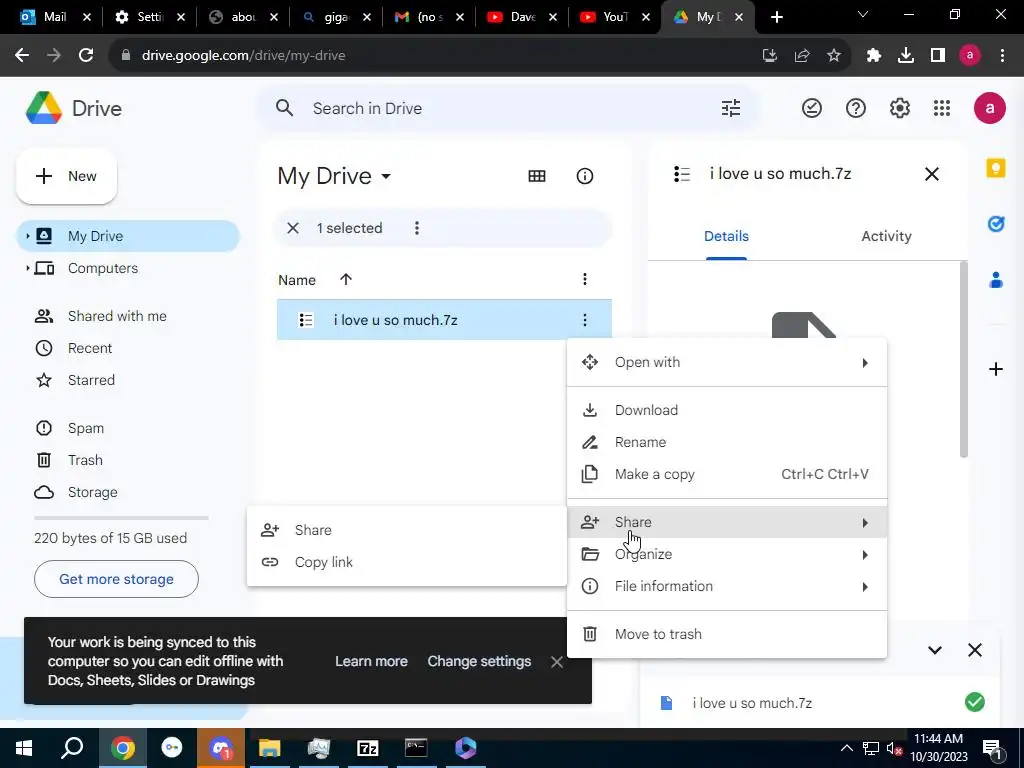
Task: Toggle the view details info icon
Action: click(x=584, y=176)
